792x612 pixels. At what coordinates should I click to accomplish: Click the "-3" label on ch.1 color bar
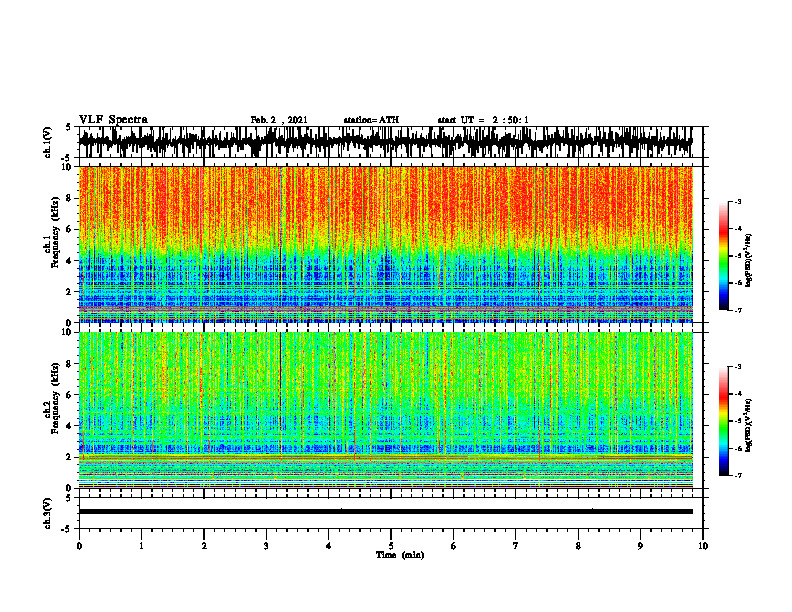click(x=738, y=201)
